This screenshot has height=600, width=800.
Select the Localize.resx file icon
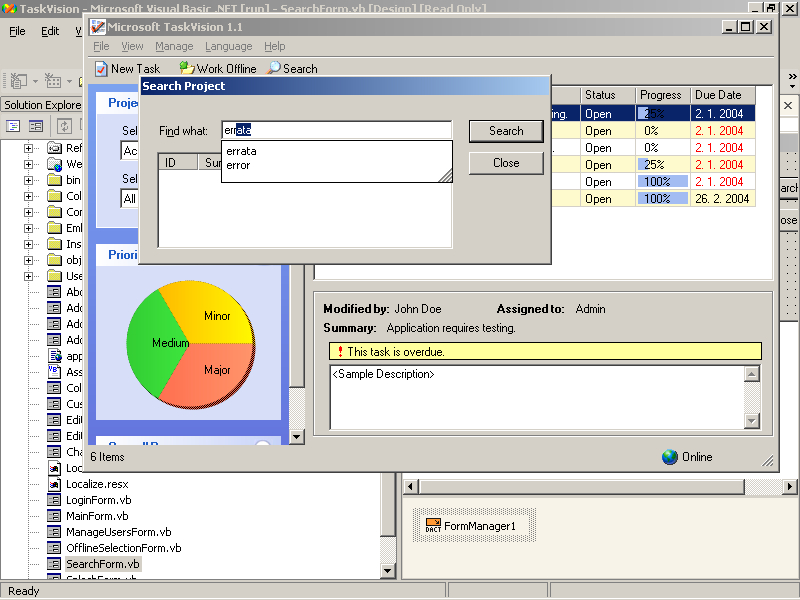[54, 484]
